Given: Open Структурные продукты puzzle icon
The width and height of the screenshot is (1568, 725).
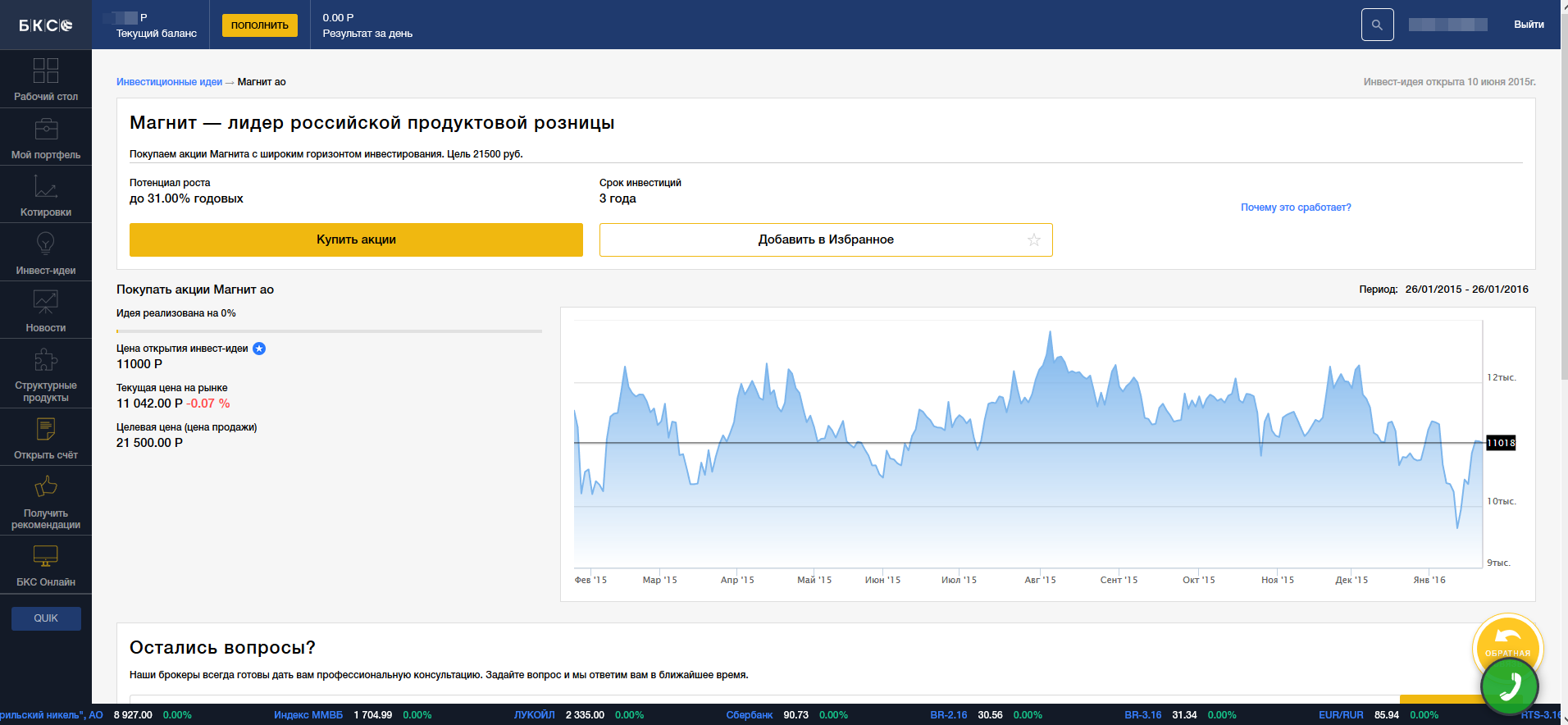Looking at the screenshot, I should pyautogui.click(x=46, y=359).
